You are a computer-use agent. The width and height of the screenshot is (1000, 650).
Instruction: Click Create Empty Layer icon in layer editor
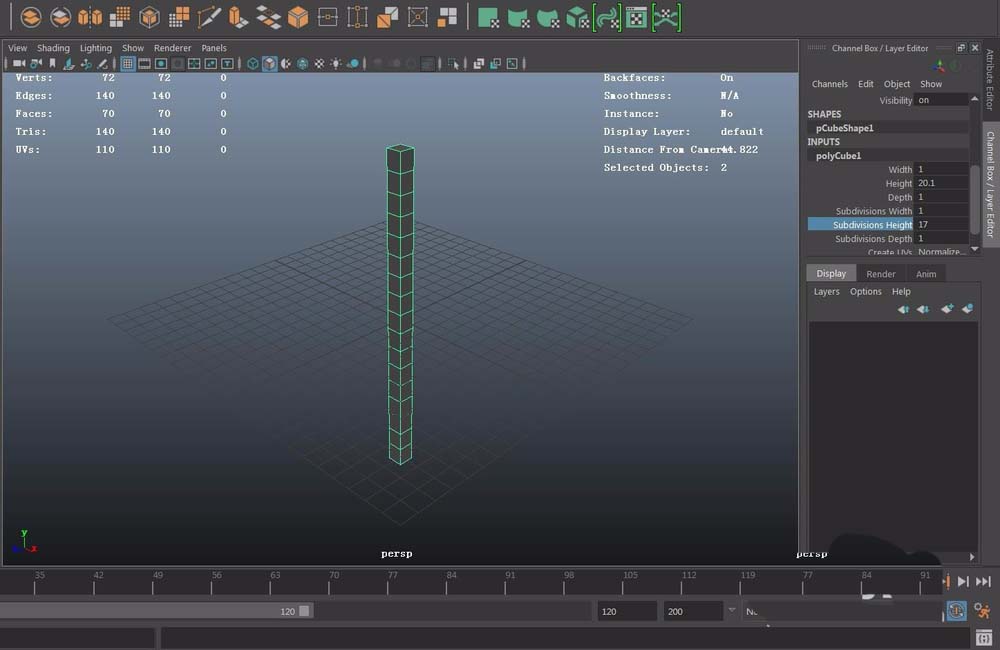pyautogui.click(x=947, y=309)
